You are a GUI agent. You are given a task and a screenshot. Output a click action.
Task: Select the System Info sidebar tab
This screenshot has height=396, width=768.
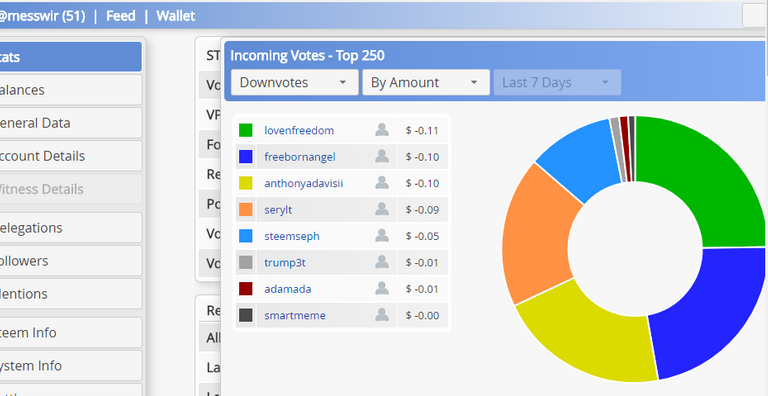(x=71, y=366)
